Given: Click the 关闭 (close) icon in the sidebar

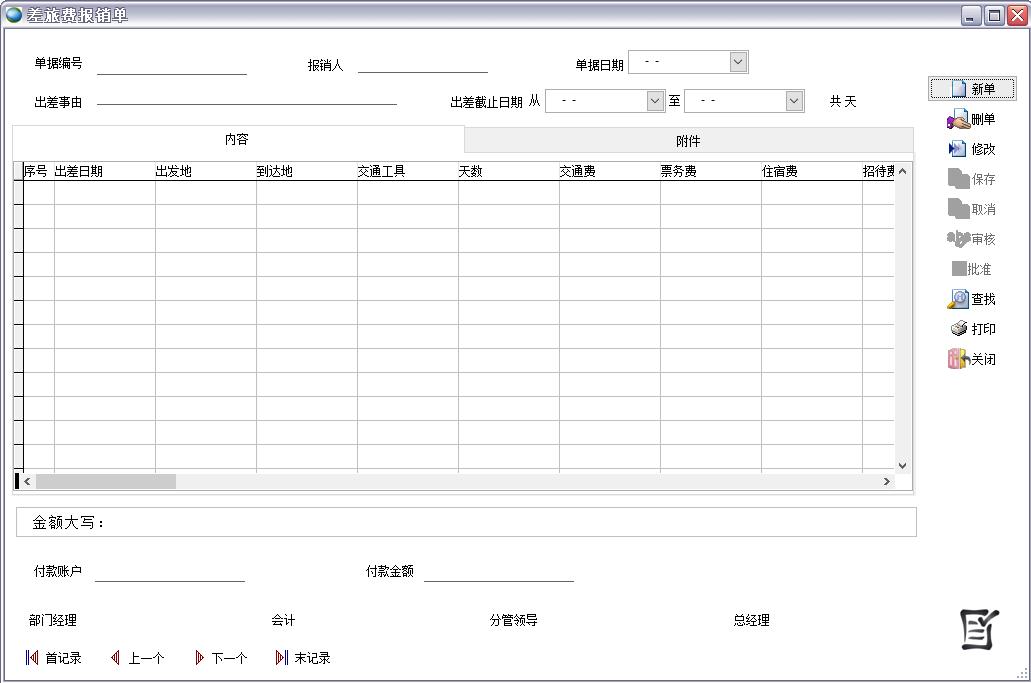Looking at the screenshot, I should (958, 359).
